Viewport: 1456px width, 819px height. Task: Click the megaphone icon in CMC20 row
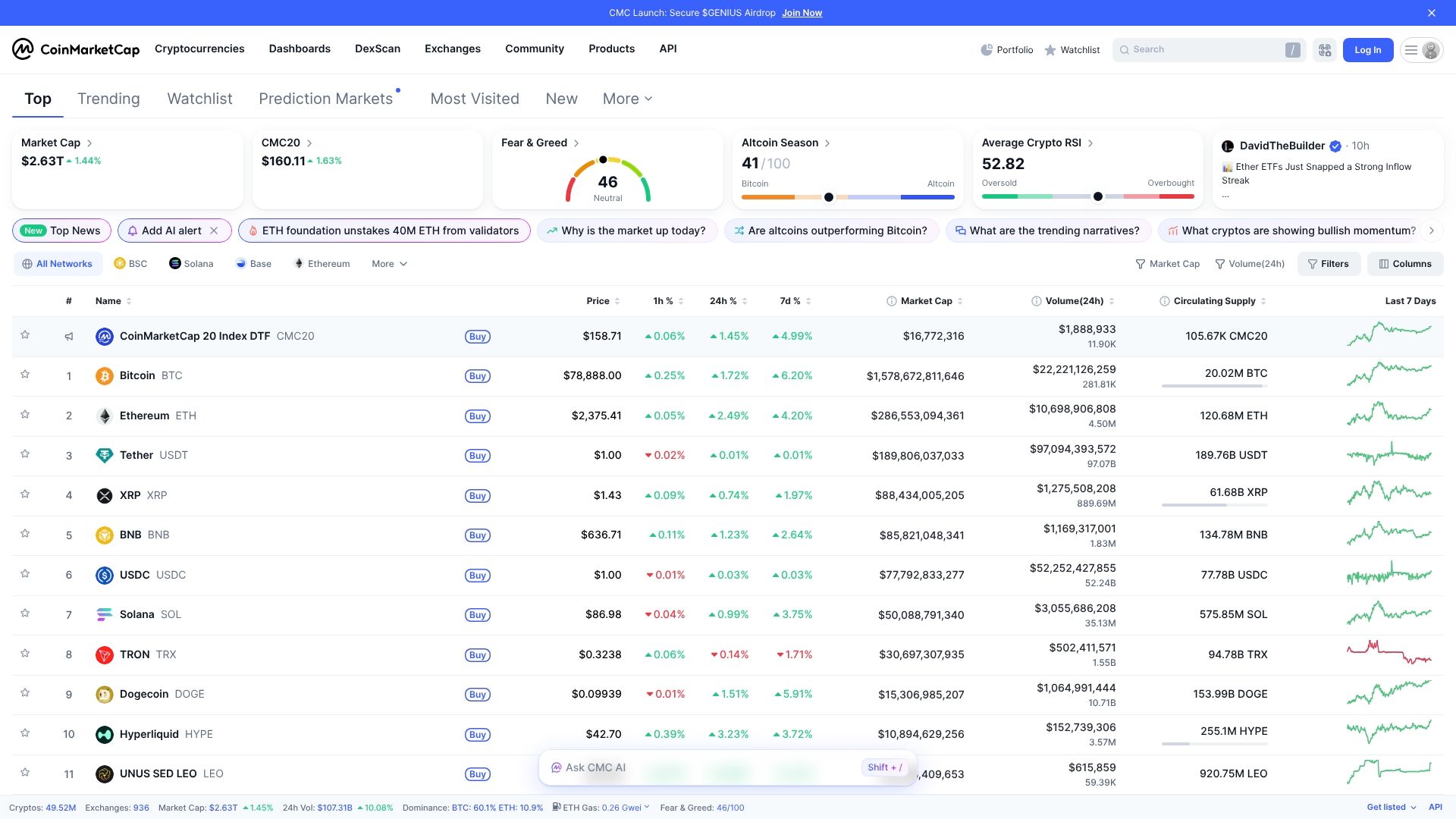click(x=69, y=337)
